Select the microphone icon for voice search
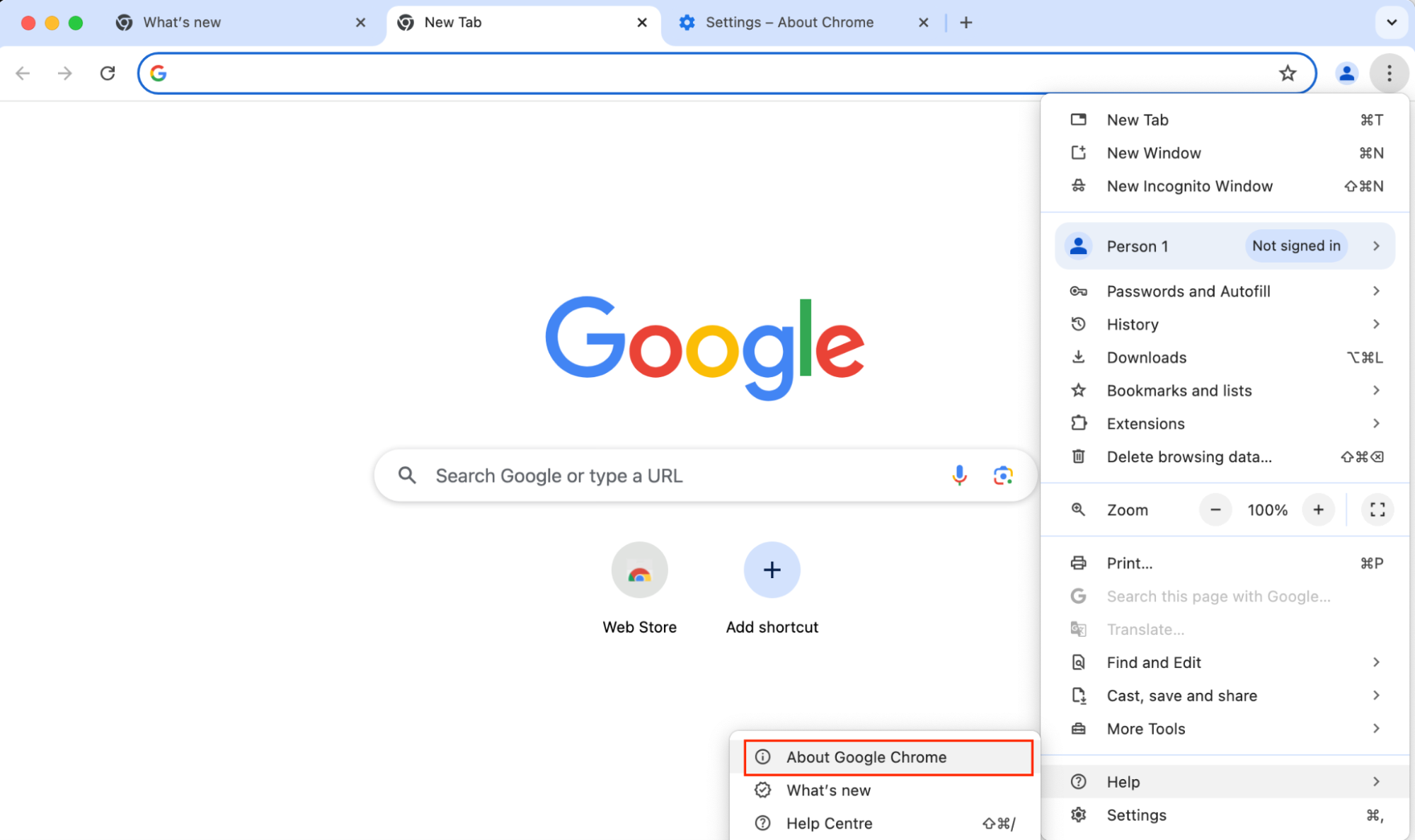Image resolution: width=1415 pixels, height=840 pixels. pos(959,475)
